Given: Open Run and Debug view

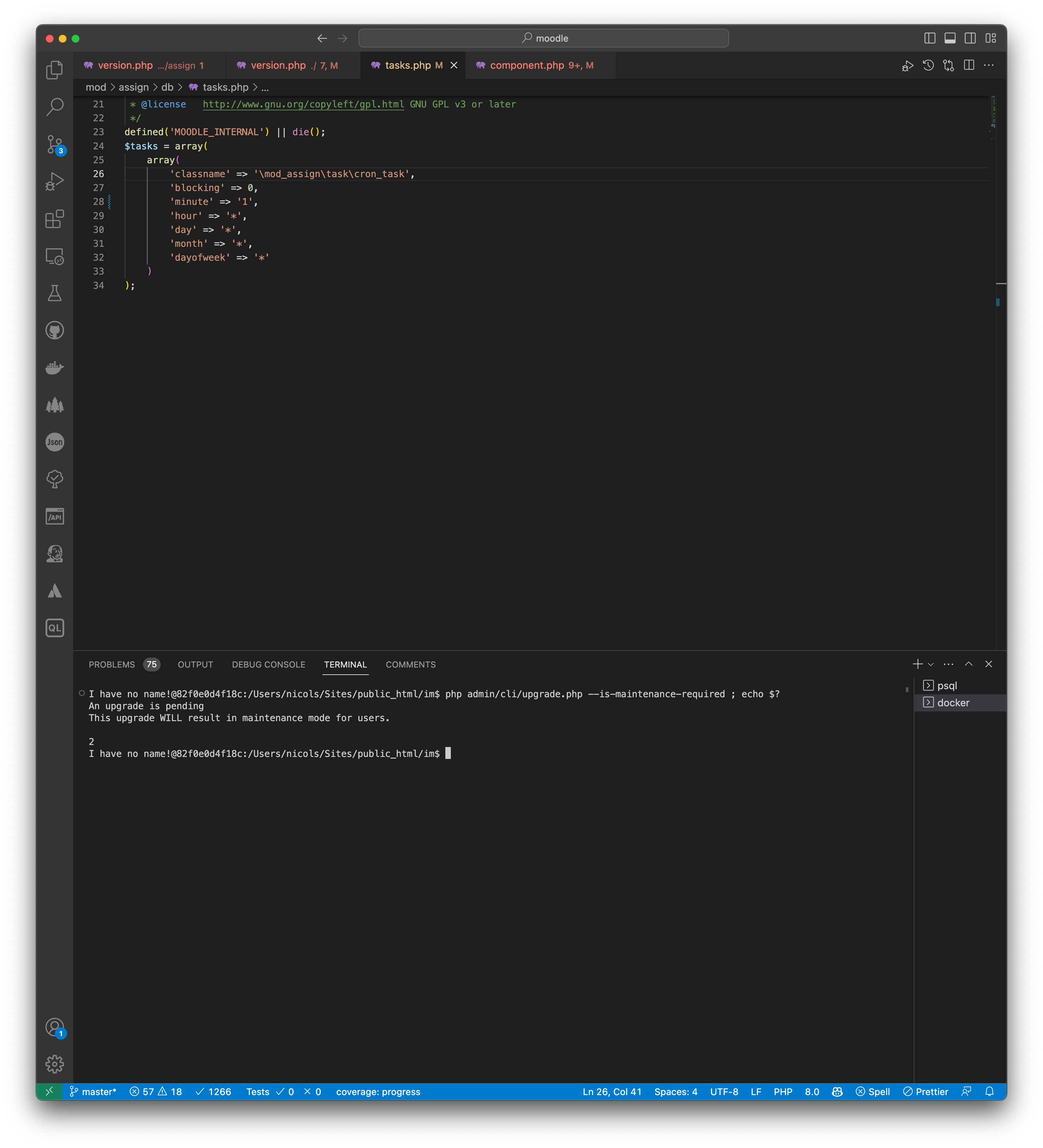Looking at the screenshot, I should (x=55, y=182).
